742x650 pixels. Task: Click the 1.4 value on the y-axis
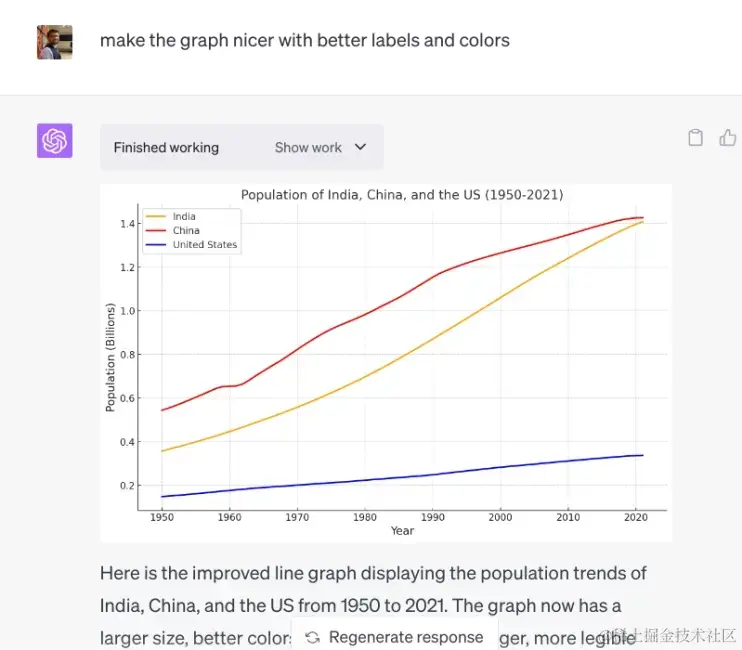[128, 223]
